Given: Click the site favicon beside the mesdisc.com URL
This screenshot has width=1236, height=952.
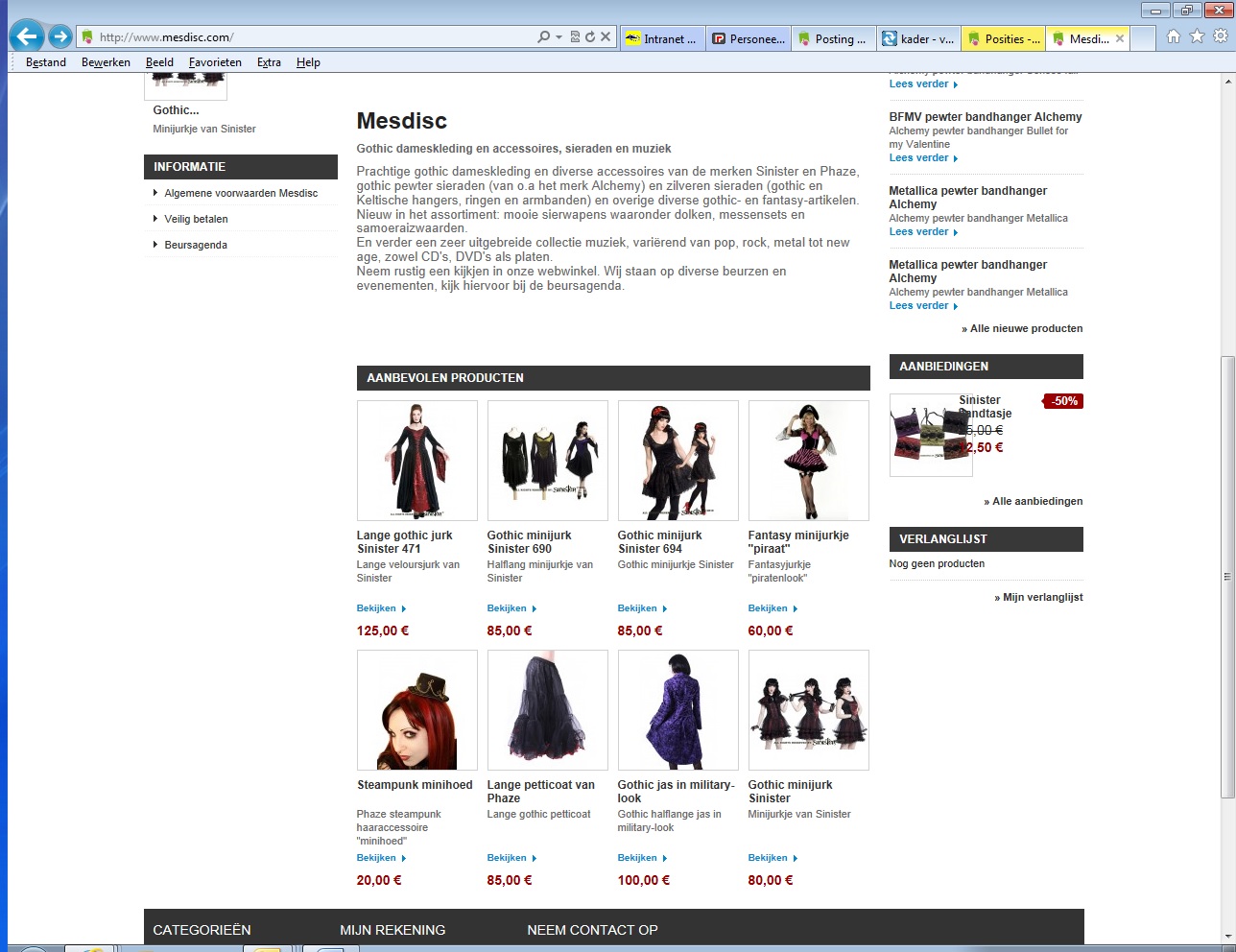Looking at the screenshot, I should 87,37.
